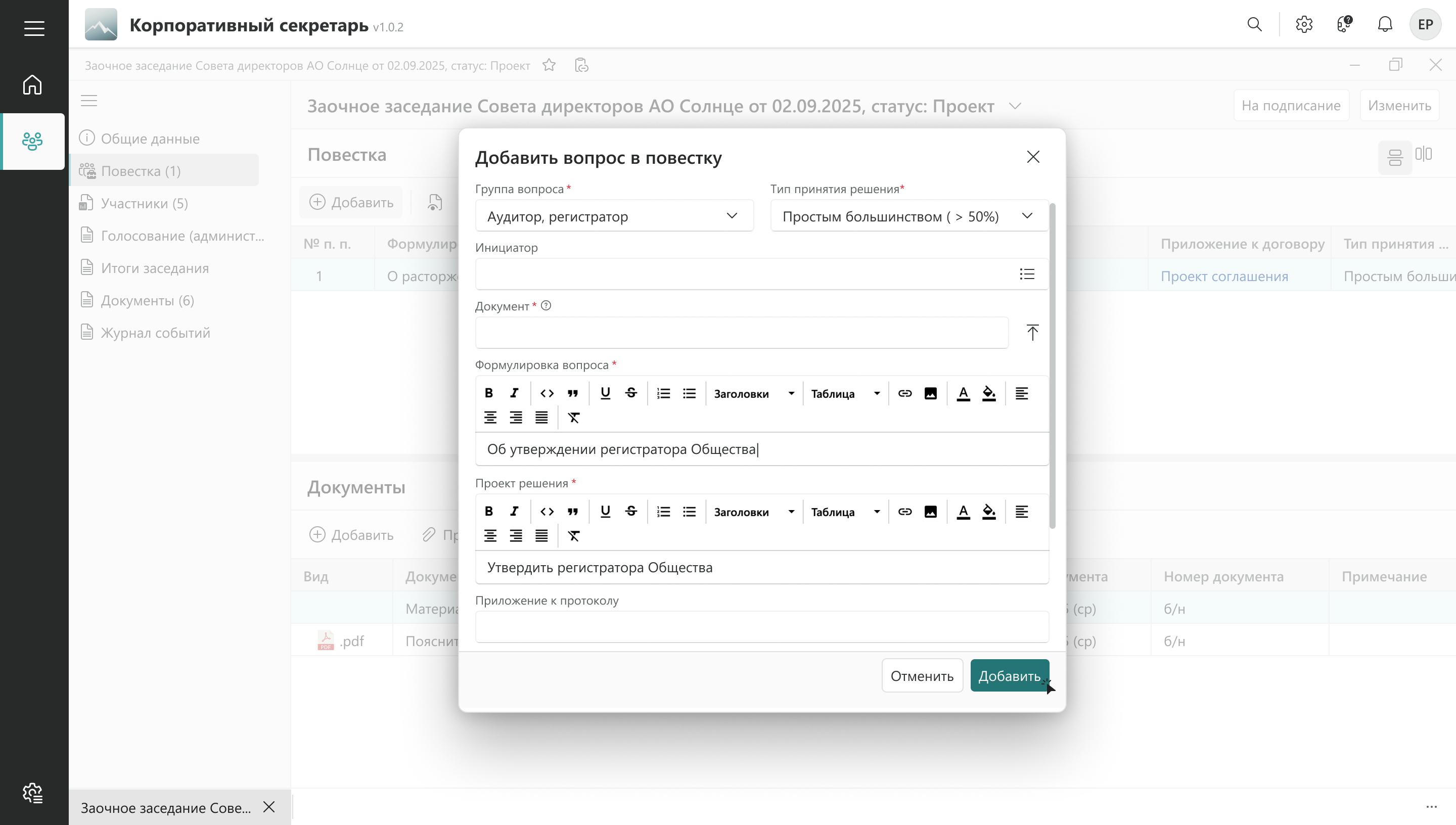
Task: Clear formatting in the Формулировка вопроса editor
Action: coord(573,418)
